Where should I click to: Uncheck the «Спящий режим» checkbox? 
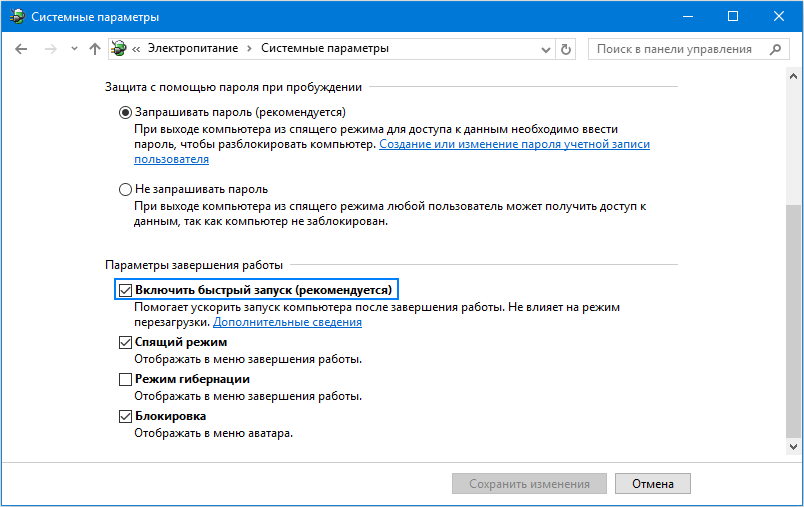pyautogui.click(x=125, y=343)
